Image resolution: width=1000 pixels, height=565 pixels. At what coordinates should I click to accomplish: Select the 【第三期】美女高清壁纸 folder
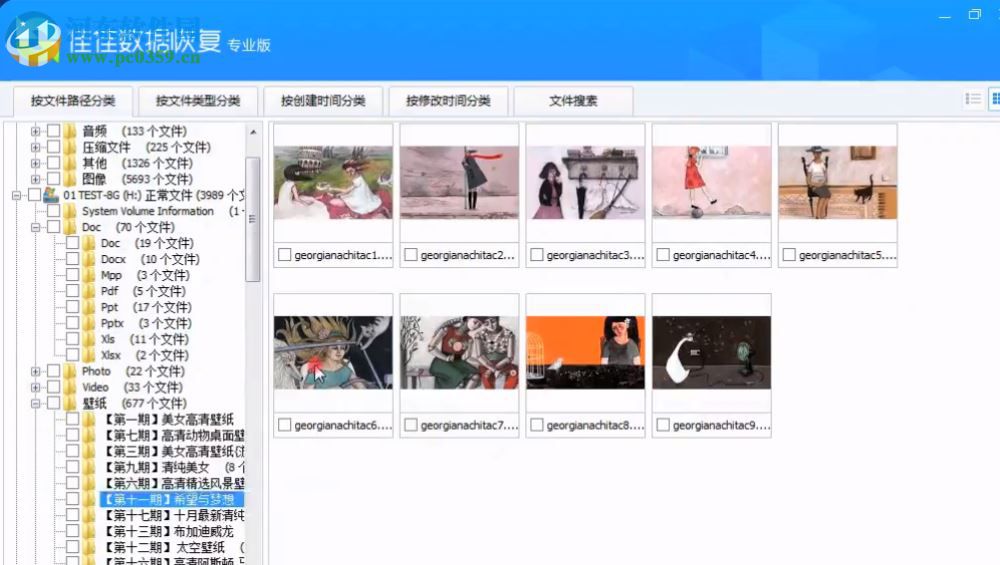173,451
